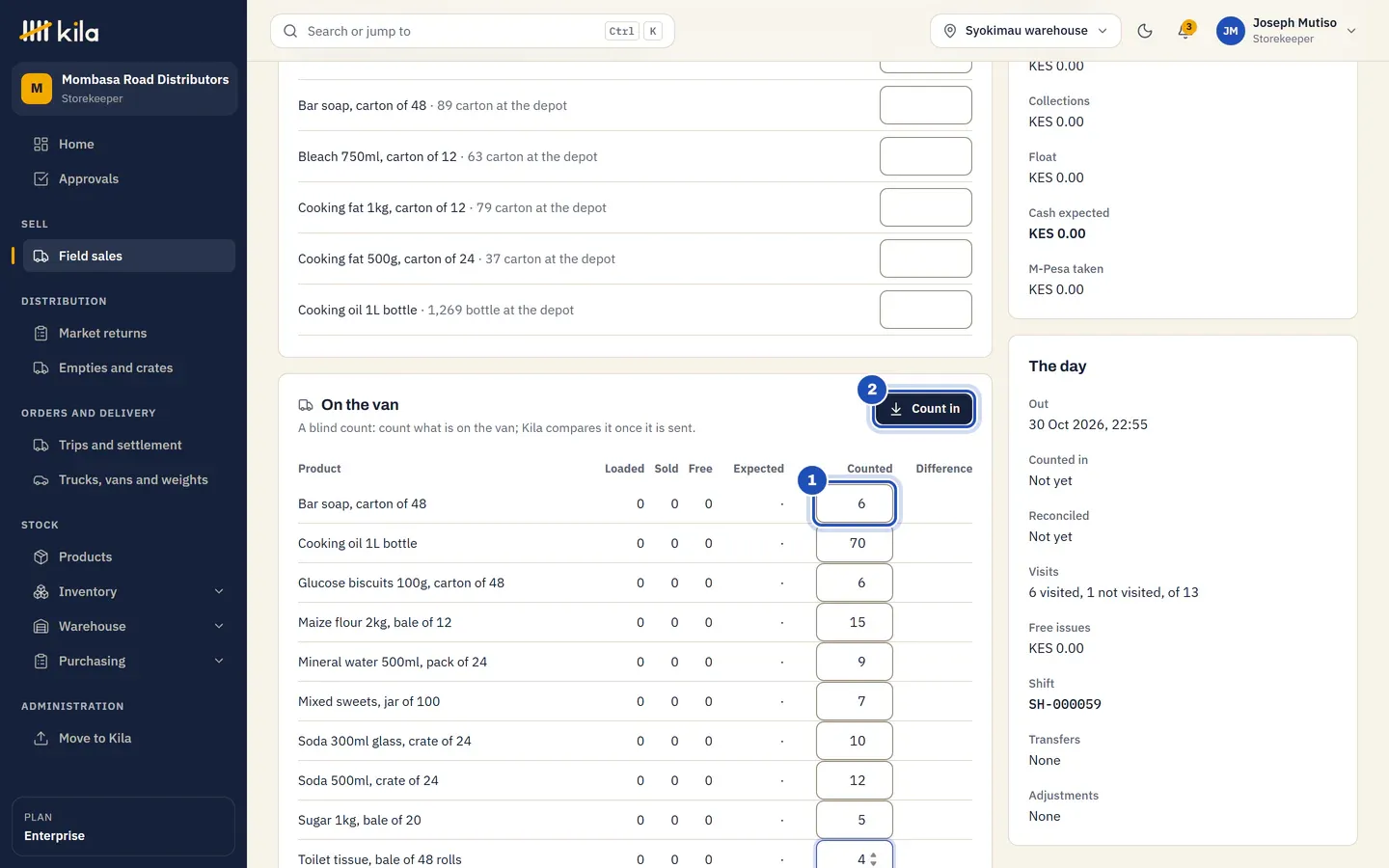Viewport: 1389px width, 868px height.
Task: Go to Home in the sidebar
Action: (129, 144)
